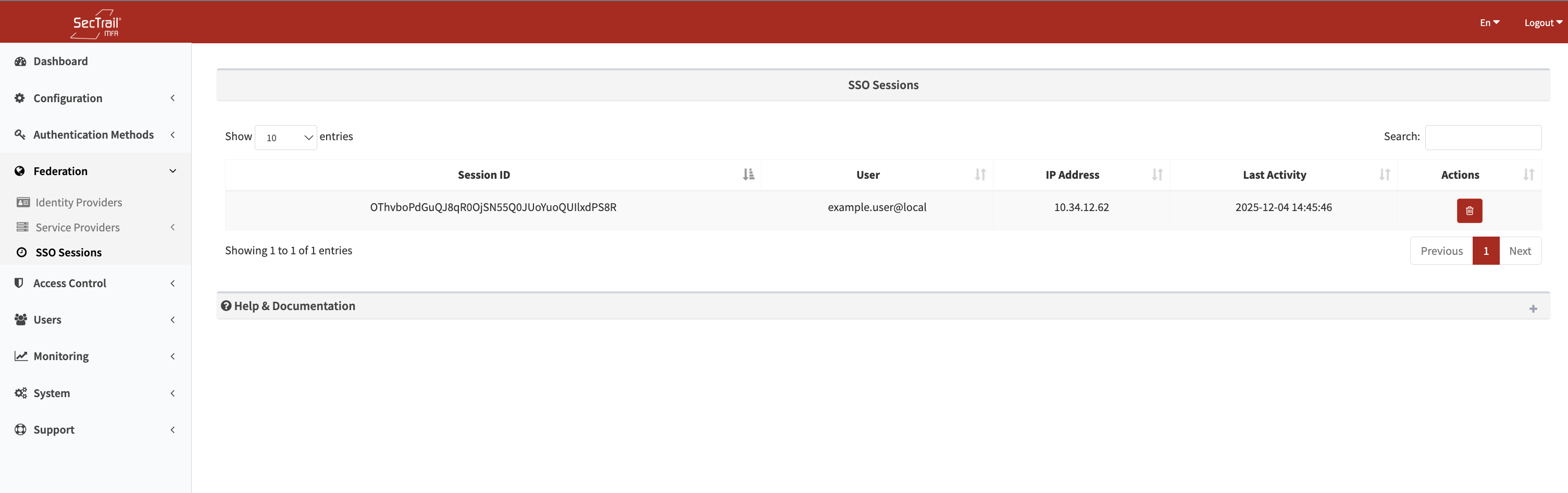The width and height of the screenshot is (1568, 493).
Task: Open the Show entries count dropdown
Action: point(285,138)
